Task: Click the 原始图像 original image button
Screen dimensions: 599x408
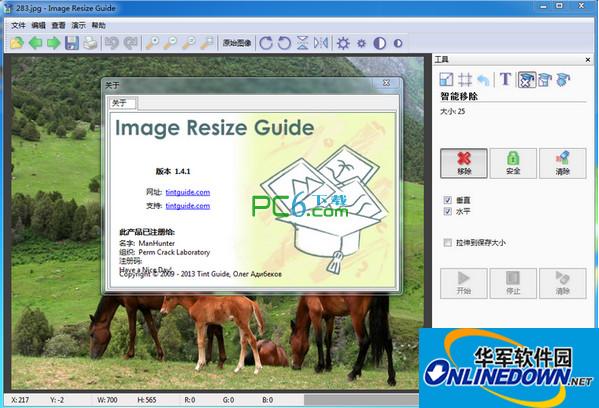Action: click(237, 43)
